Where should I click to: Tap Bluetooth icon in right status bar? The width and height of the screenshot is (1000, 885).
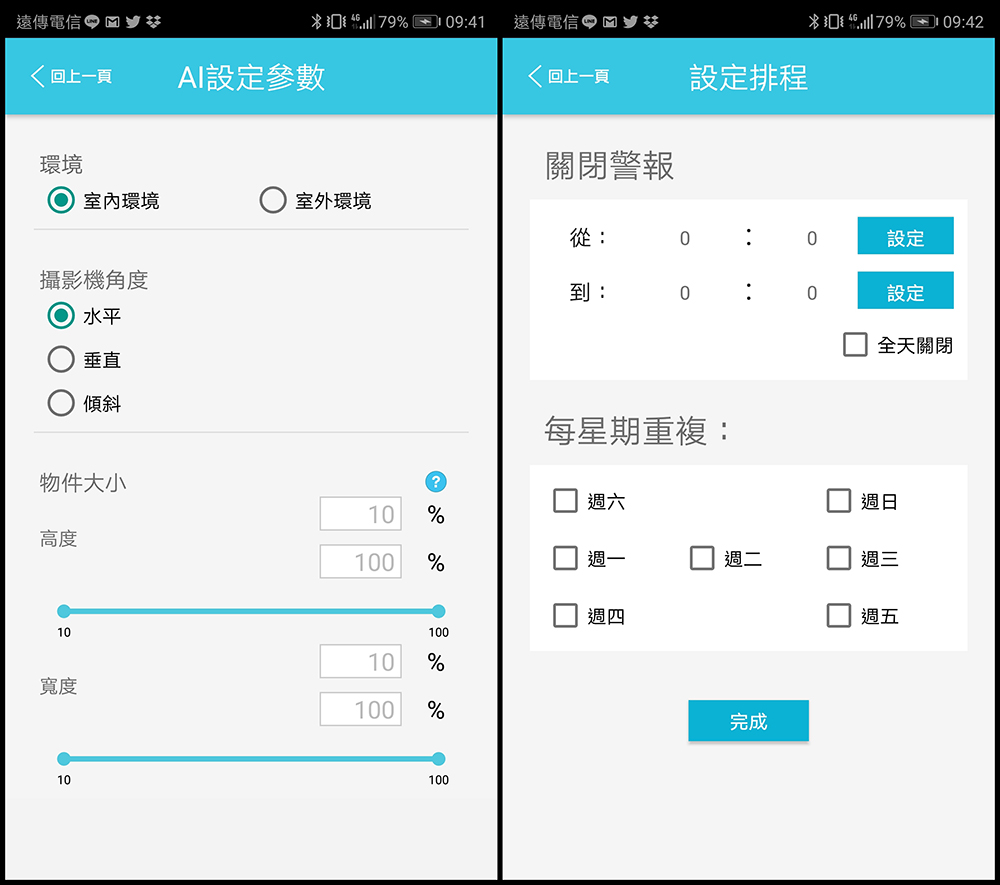pyautogui.click(x=813, y=22)
